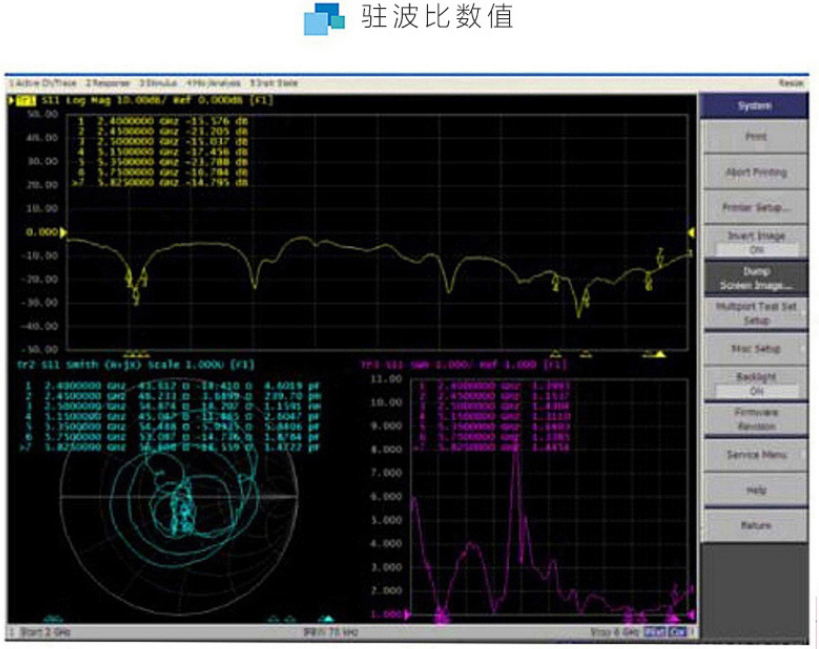This screenshot has height=649, width=819.
Task: Click the Return softkey
Action: click(x=755, y=525)
